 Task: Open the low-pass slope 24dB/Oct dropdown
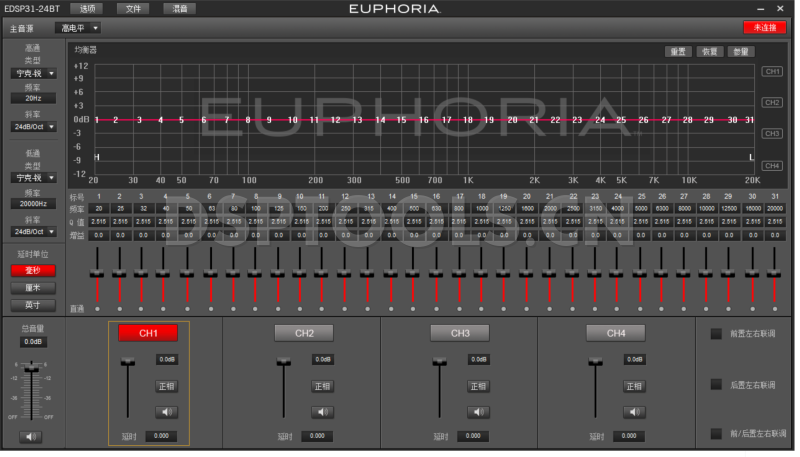[34, 231]
